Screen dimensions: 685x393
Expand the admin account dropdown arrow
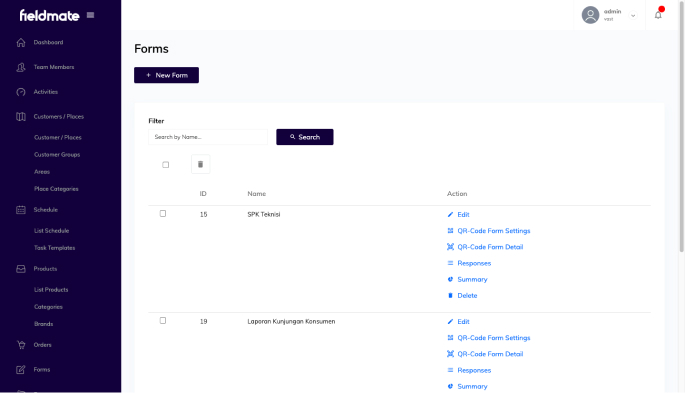coord(633,16)
